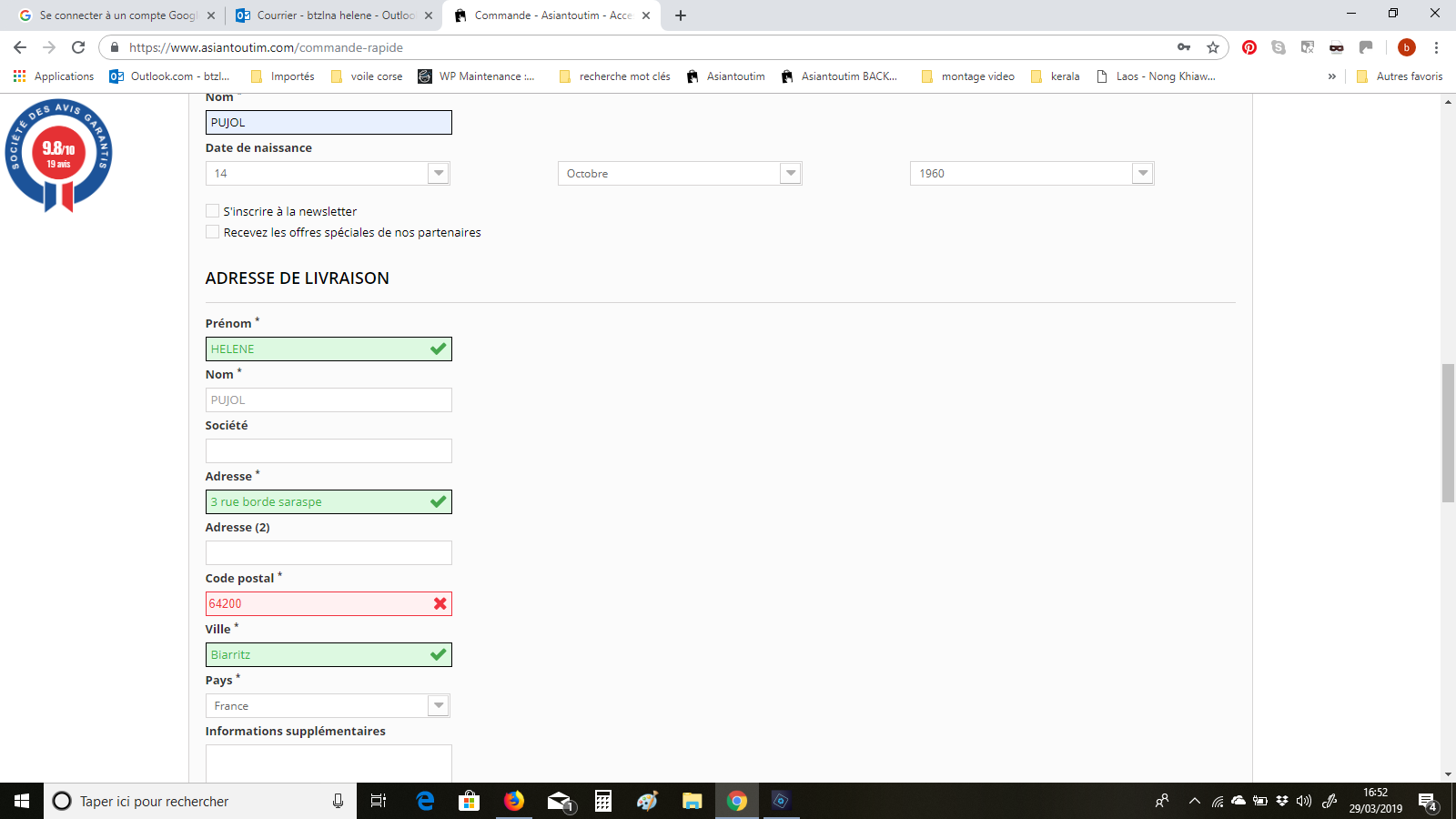Show hidden system tray icons
1456x819 pixels.
(x=1195, y=801)
